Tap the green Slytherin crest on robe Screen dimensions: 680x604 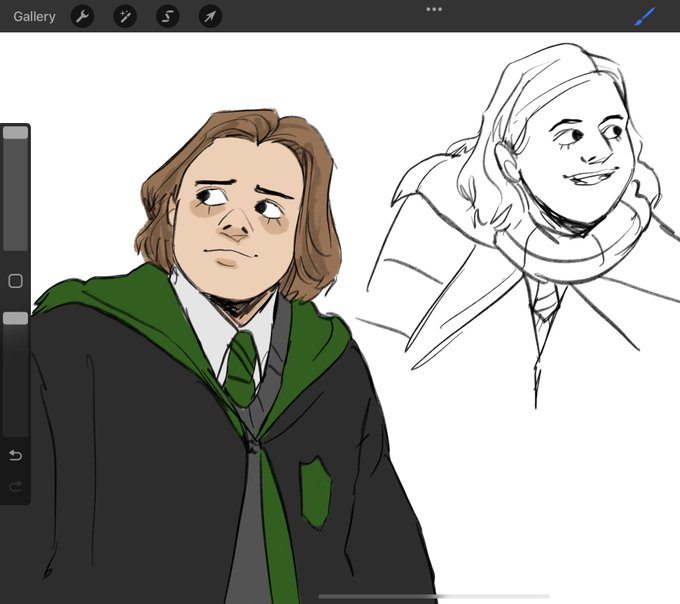316,492
